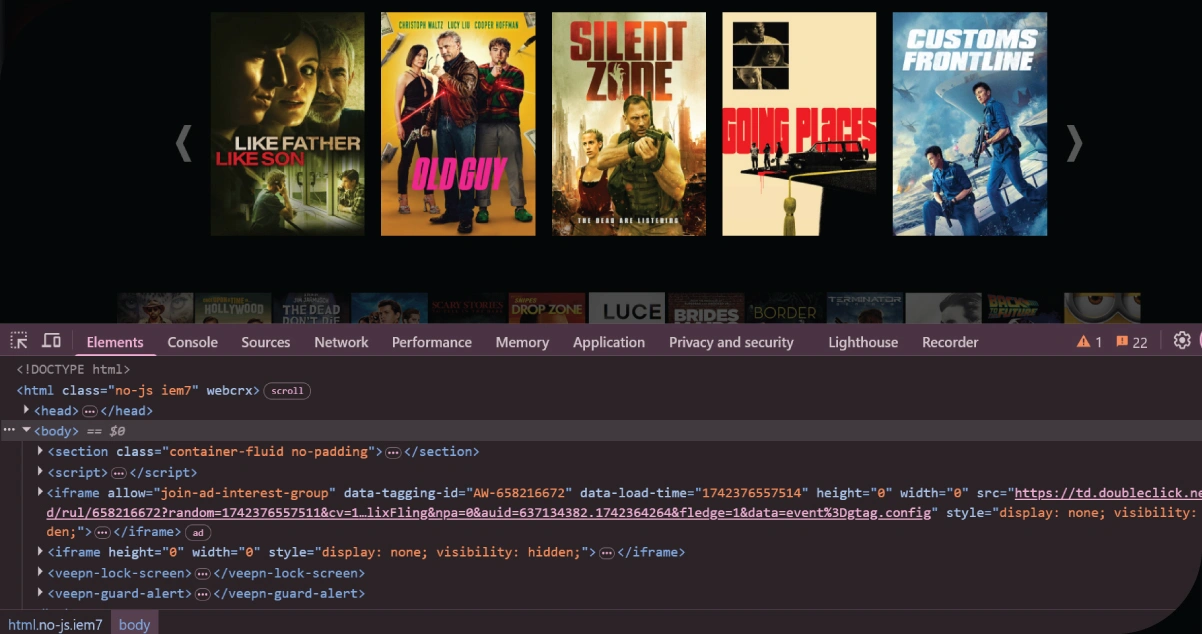Screen dimensions: 1202x634
Task: Activate the inspect element picker icon
Action: click(19, 341)
